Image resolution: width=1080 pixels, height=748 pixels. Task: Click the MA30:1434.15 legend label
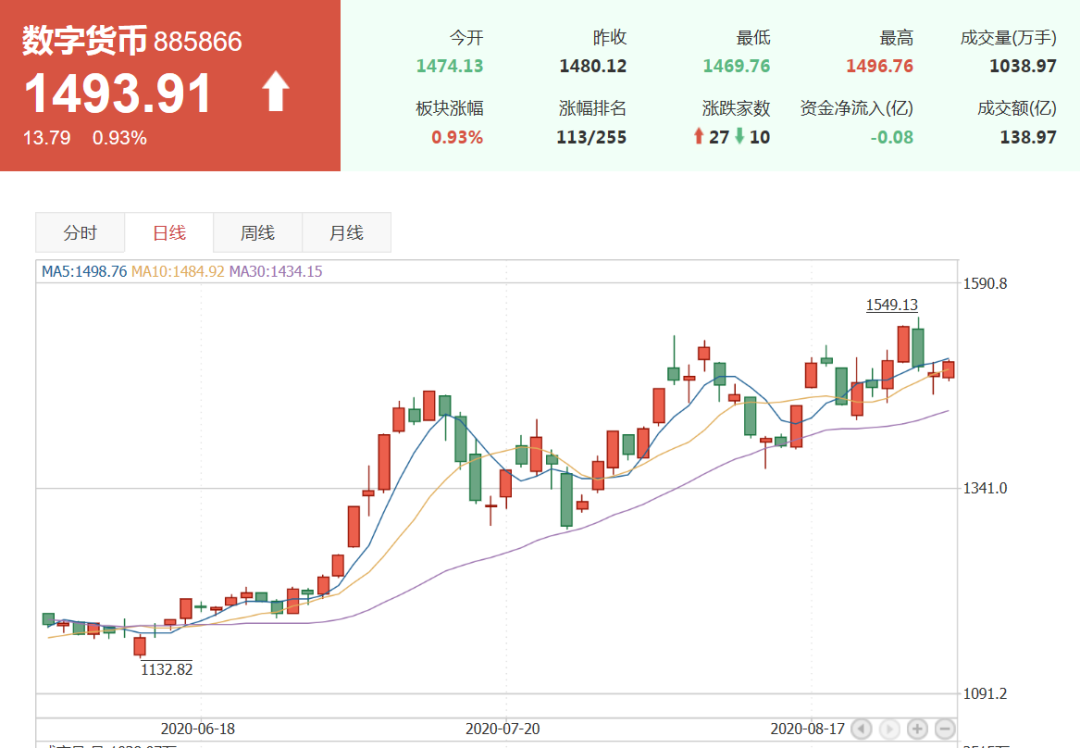[x=276, y=271]
